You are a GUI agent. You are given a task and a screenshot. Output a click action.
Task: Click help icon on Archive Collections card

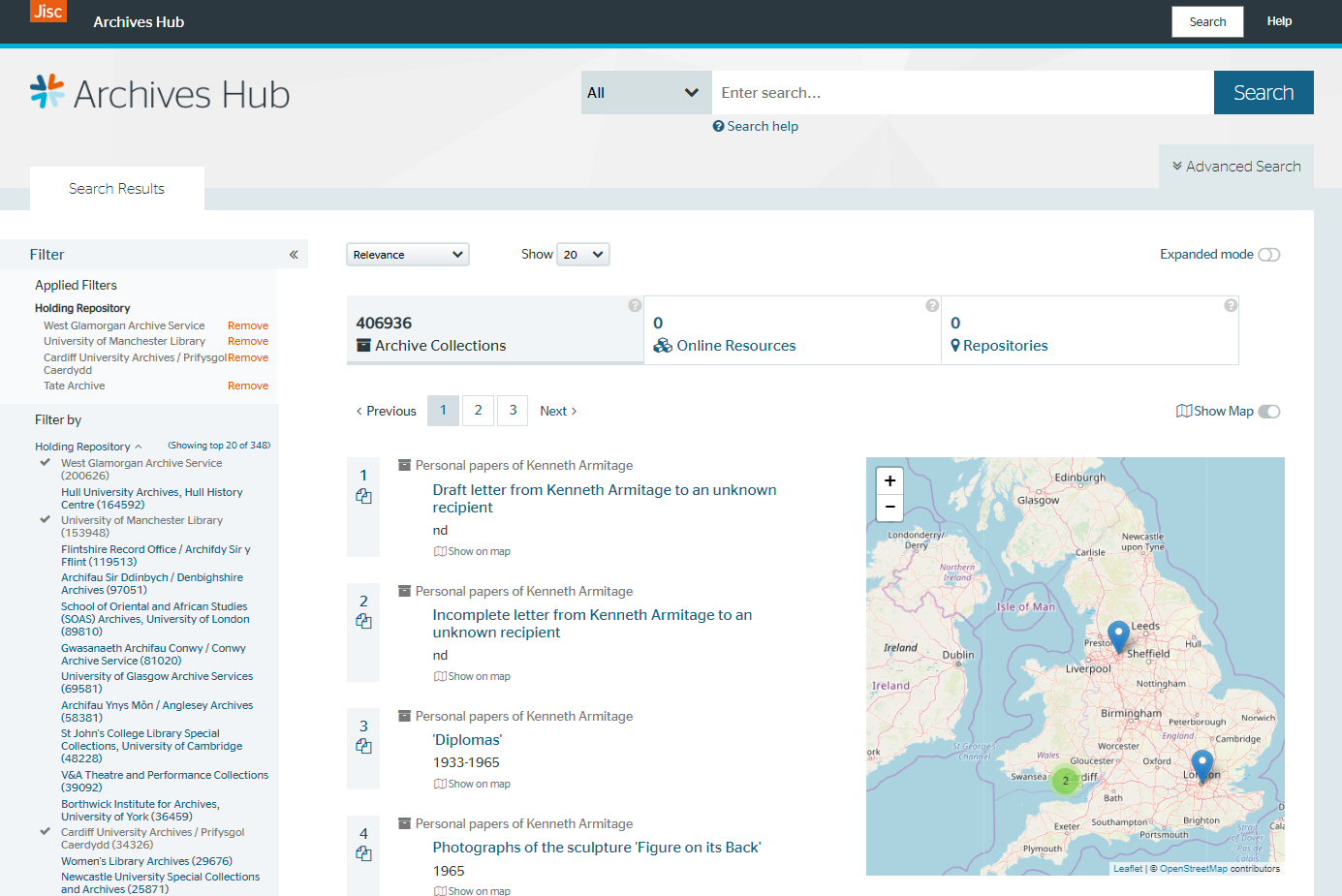[635, 305]
